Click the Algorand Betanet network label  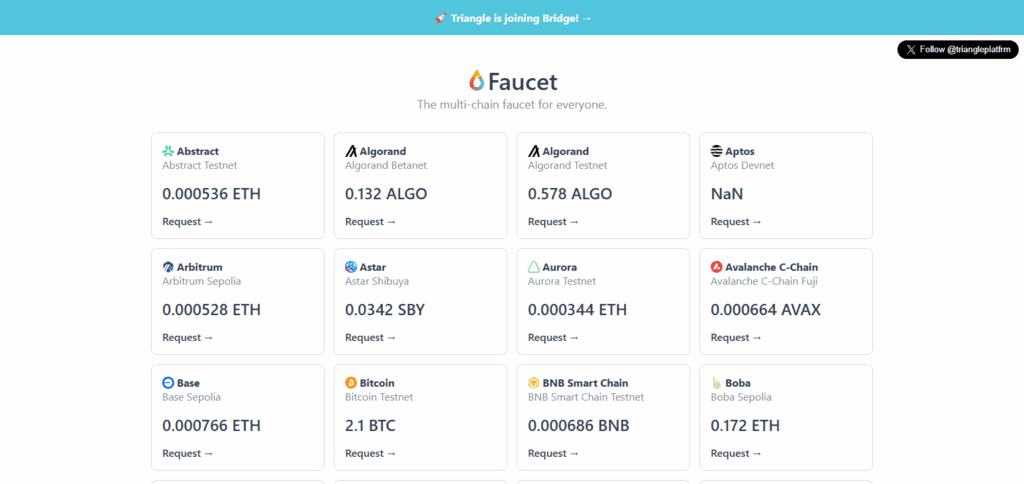point(386,165)
